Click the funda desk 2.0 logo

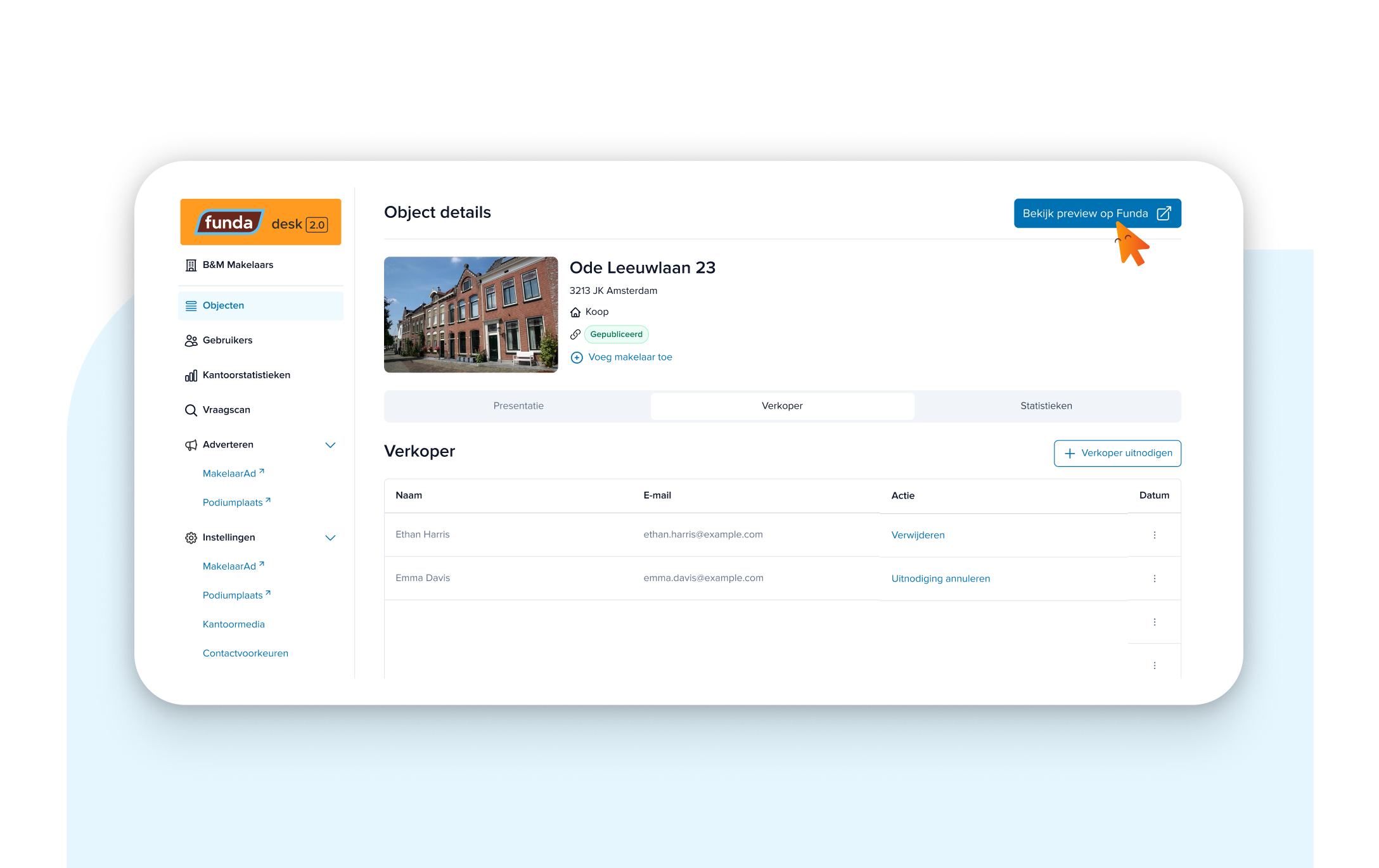[260, 222]
